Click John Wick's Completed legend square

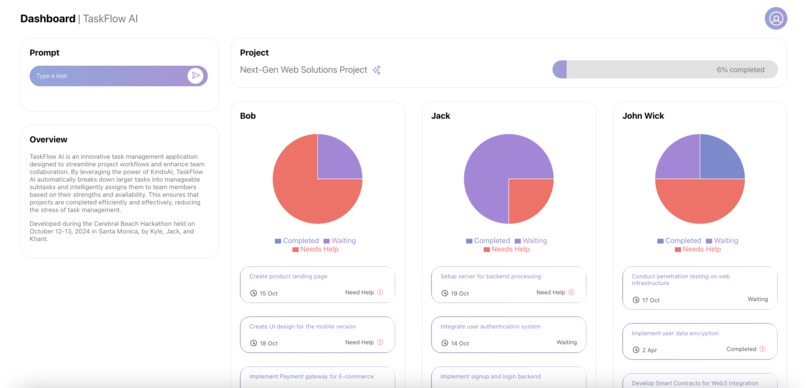(661, 241)
